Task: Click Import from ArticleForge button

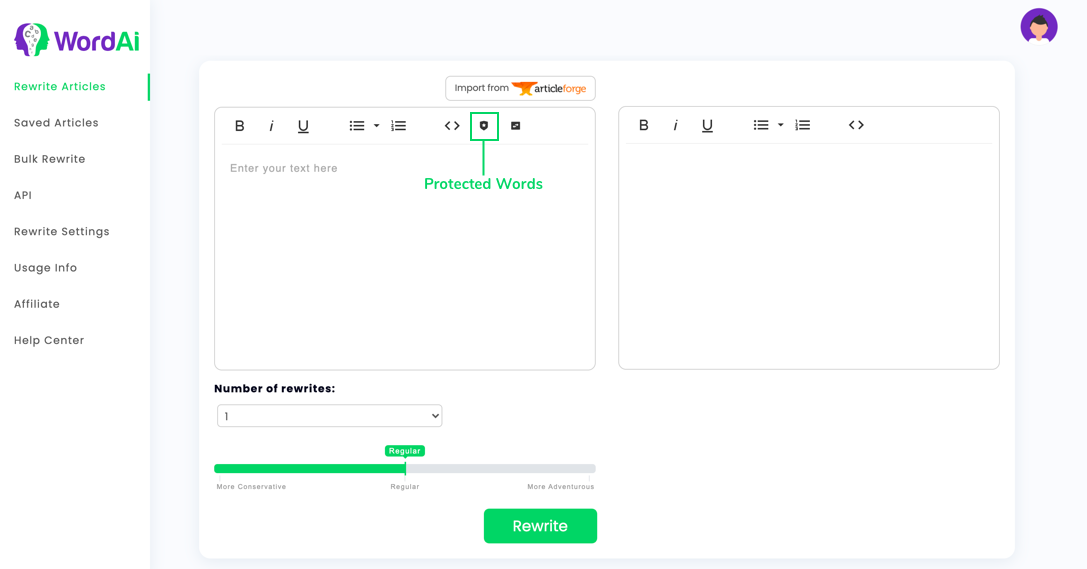Action: pos(520,88)
